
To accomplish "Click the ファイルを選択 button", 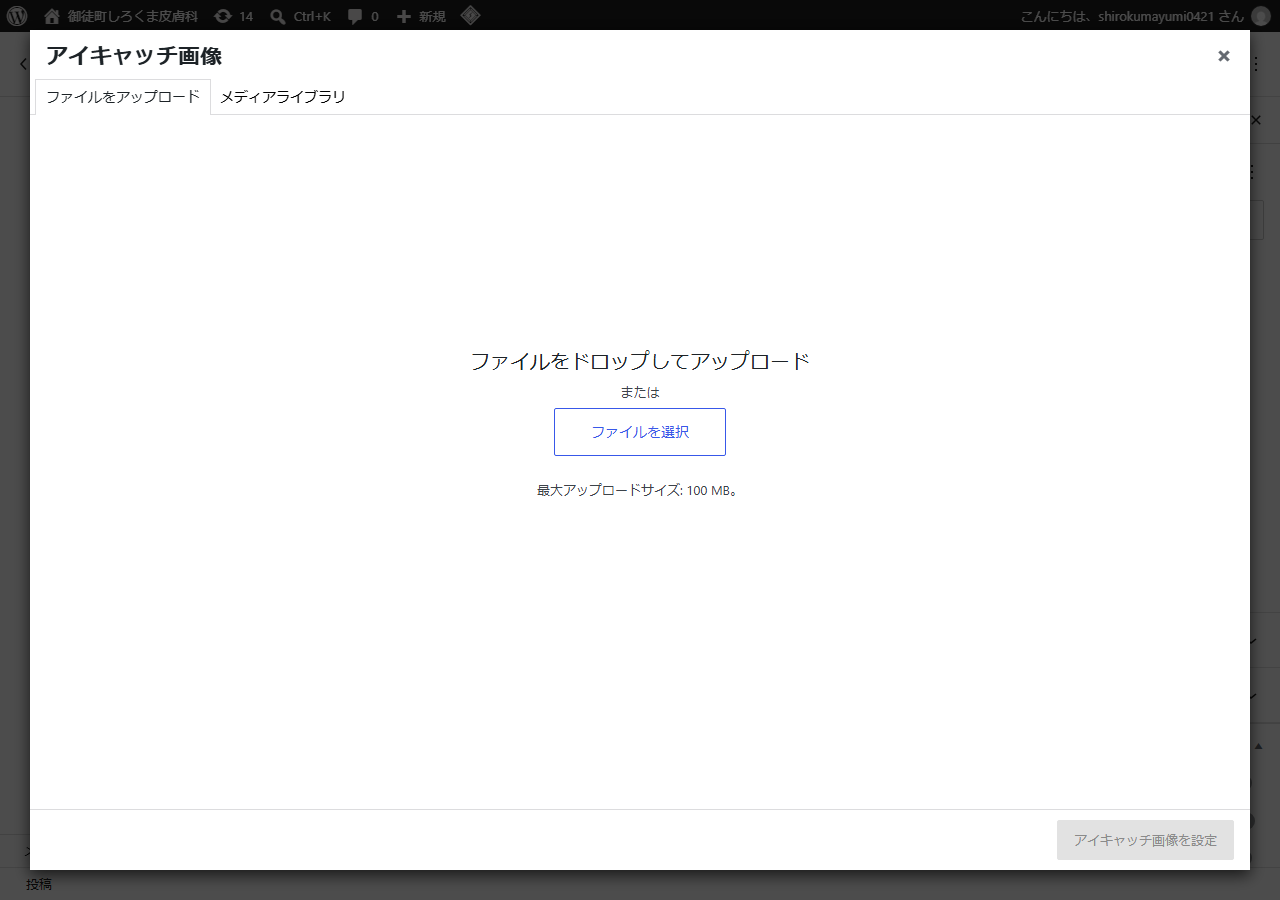I will pyautogui.click(x=640, y=432).
